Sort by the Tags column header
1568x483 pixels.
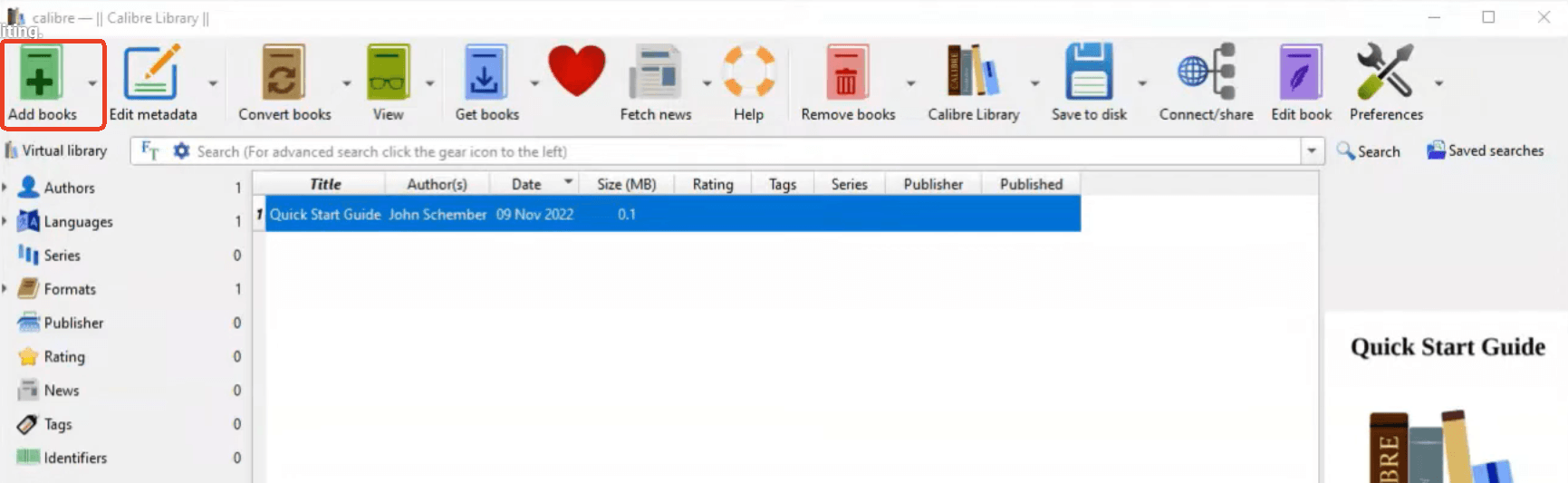783,184
